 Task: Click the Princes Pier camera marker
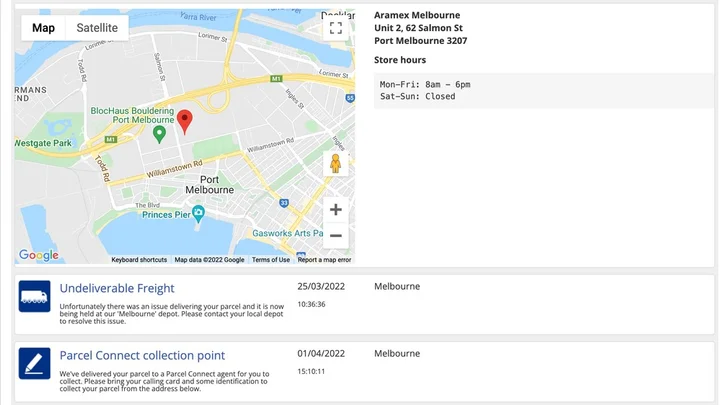198,214
